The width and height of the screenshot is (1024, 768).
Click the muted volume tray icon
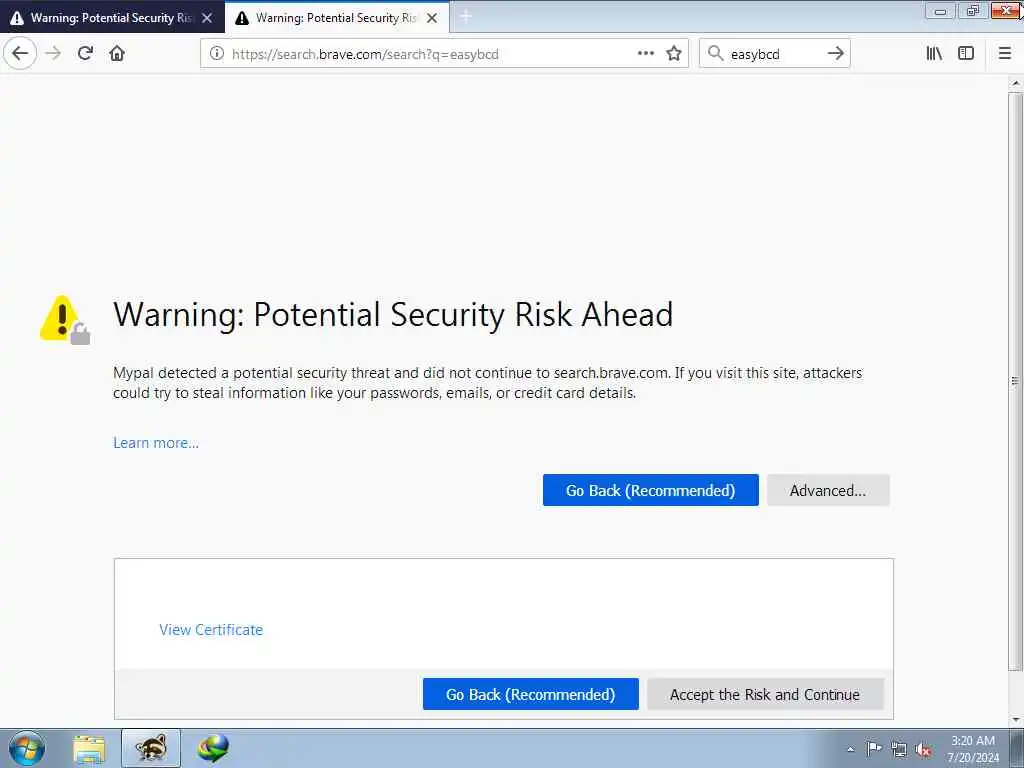pyautogui.click(x=923, y=749)
